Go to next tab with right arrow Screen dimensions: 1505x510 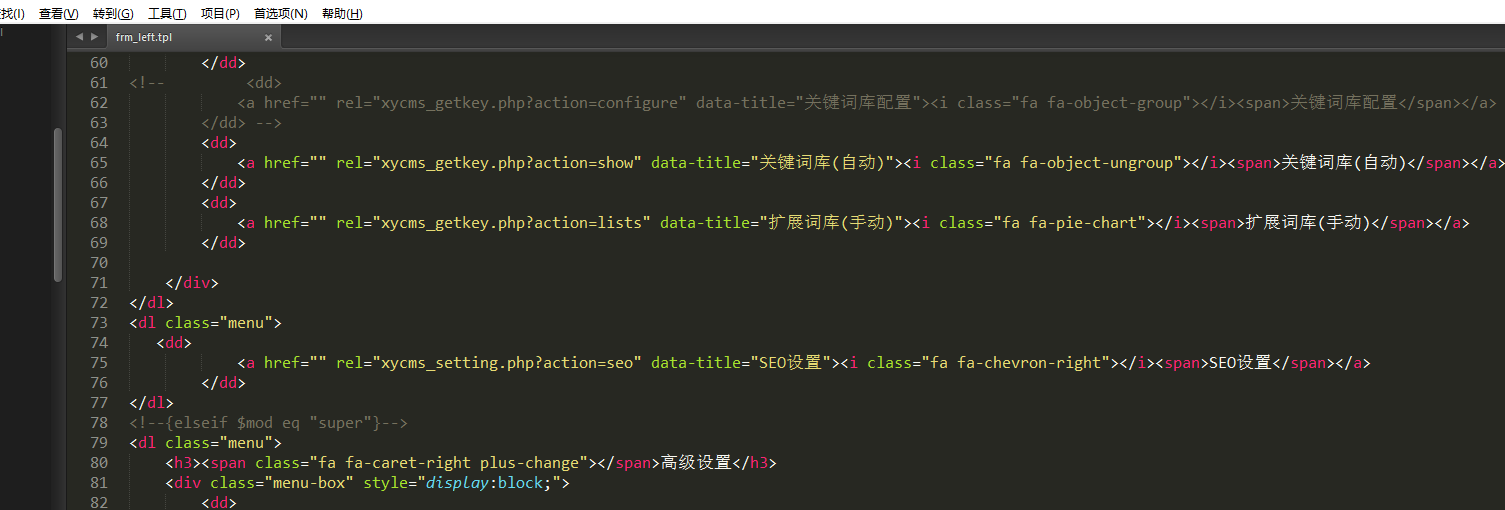[94, 37]
